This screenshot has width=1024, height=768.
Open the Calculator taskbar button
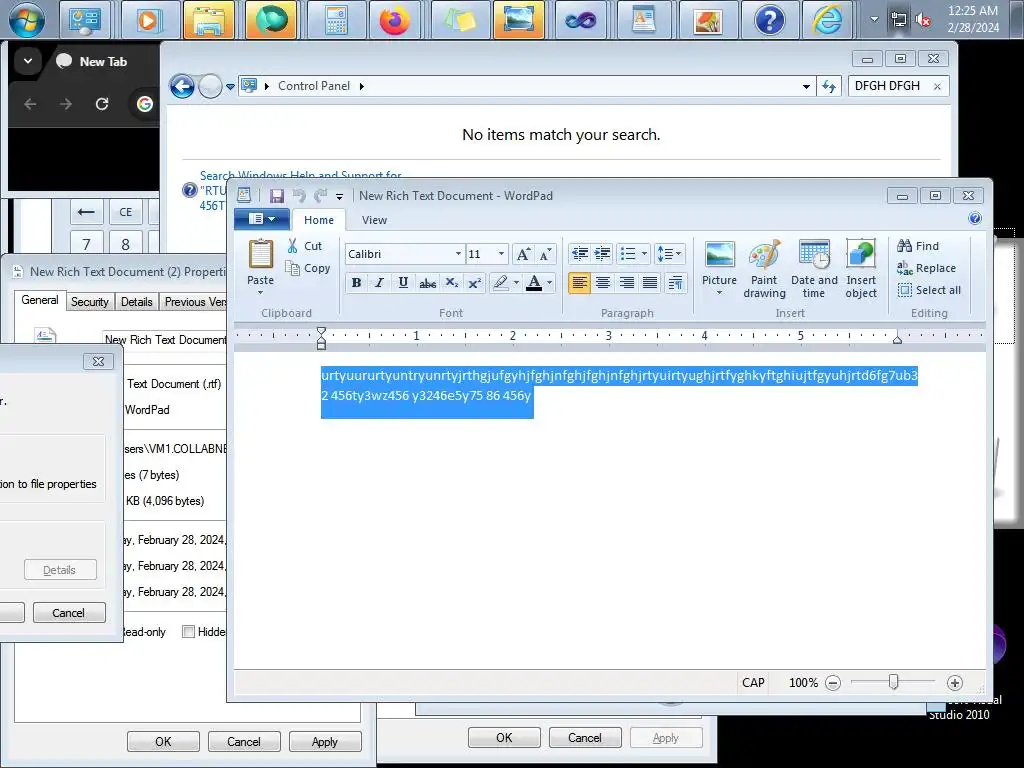336,20
